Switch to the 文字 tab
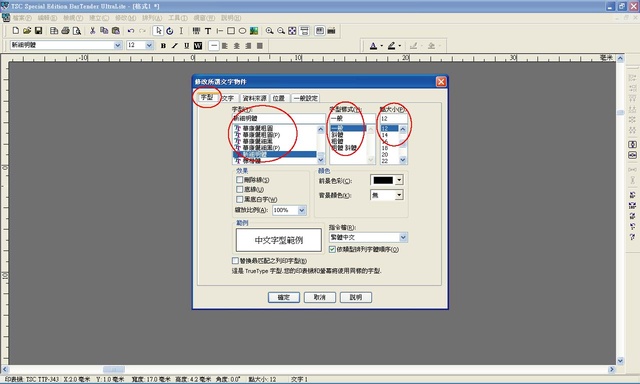The width and height of the screenshot is (640, 384). (x=228, y=98)
